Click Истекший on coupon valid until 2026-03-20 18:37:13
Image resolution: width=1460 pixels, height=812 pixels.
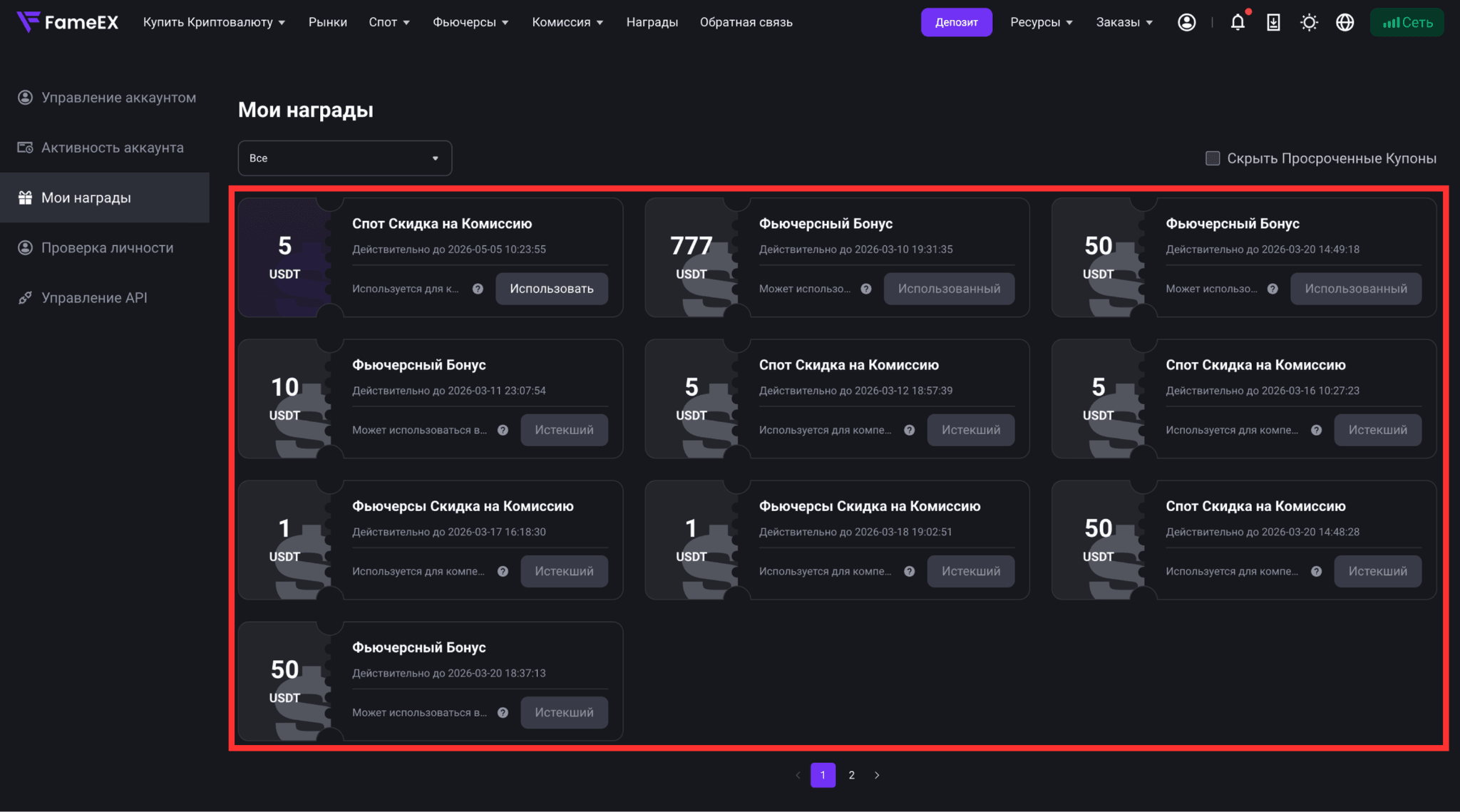tap(564, 712)
